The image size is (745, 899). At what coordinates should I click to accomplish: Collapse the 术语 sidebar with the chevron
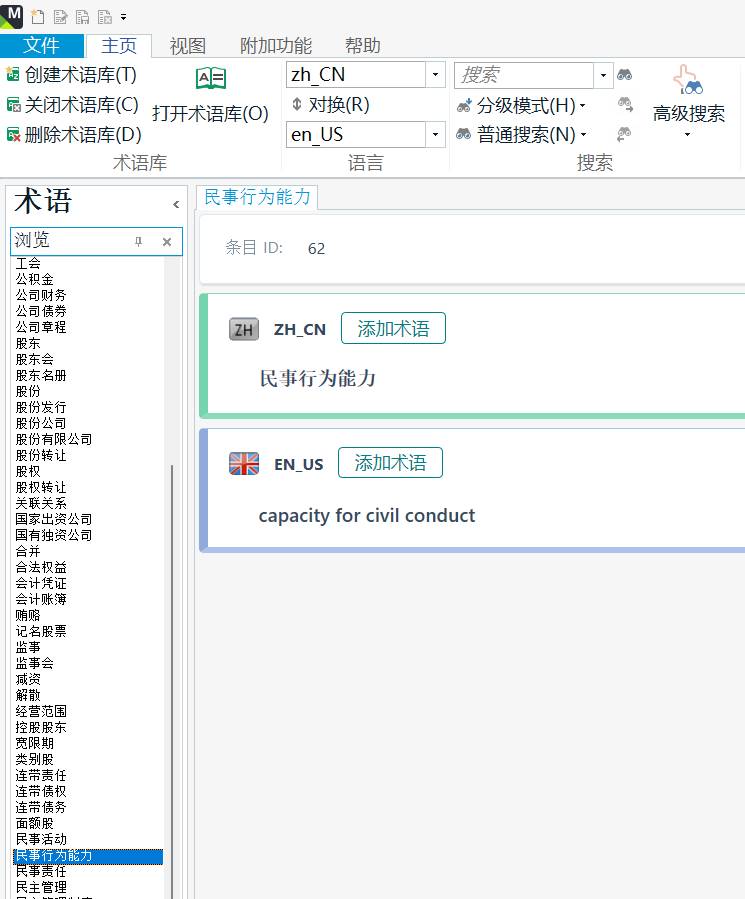pos(176,204)
